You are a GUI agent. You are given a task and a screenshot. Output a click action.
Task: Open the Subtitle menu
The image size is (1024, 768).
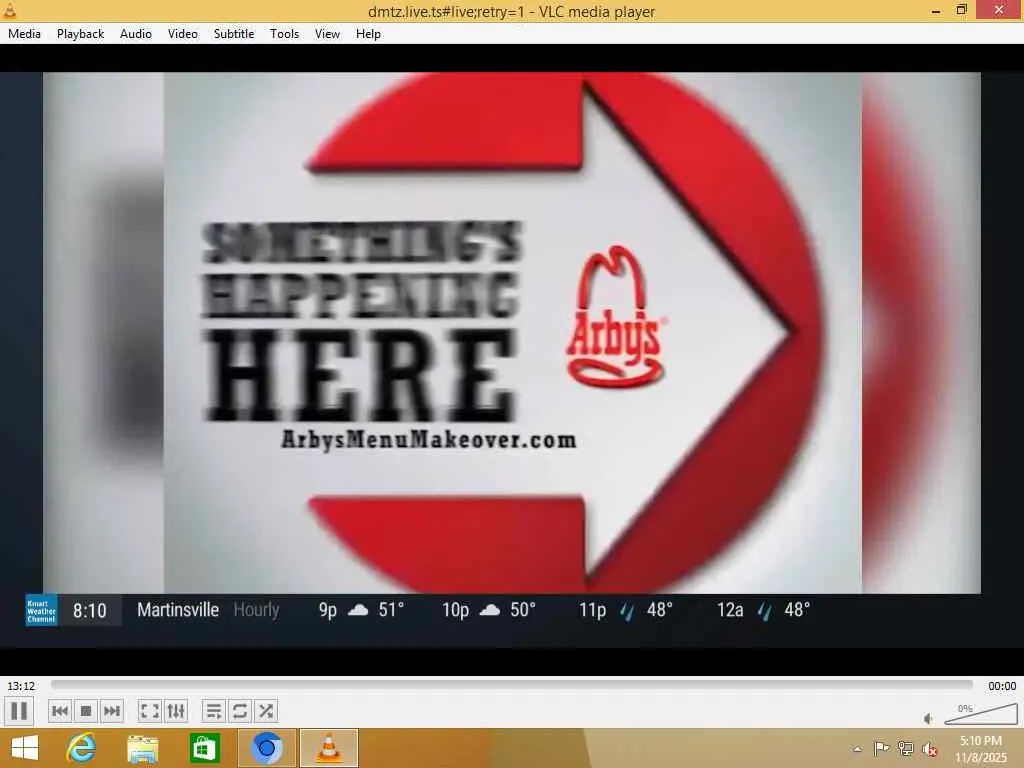(x=234, y=34)
